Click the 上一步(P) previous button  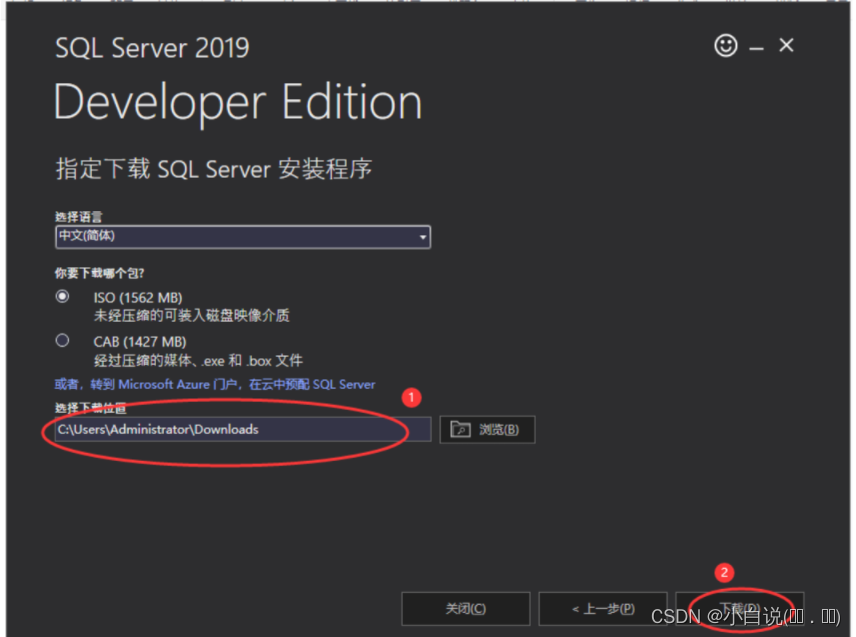tap(603, 609)
